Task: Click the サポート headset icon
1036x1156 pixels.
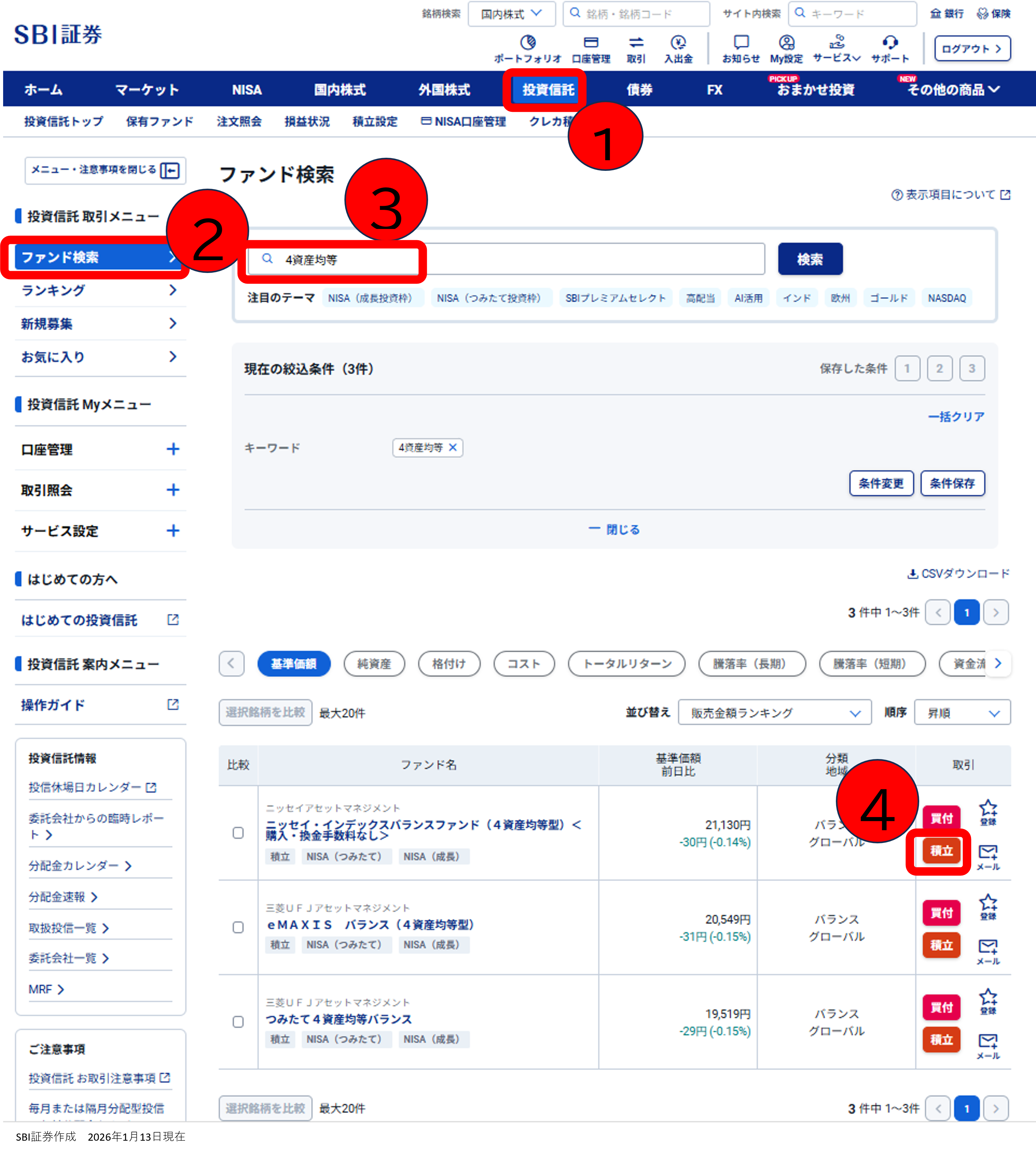Action: click(890, 43)
